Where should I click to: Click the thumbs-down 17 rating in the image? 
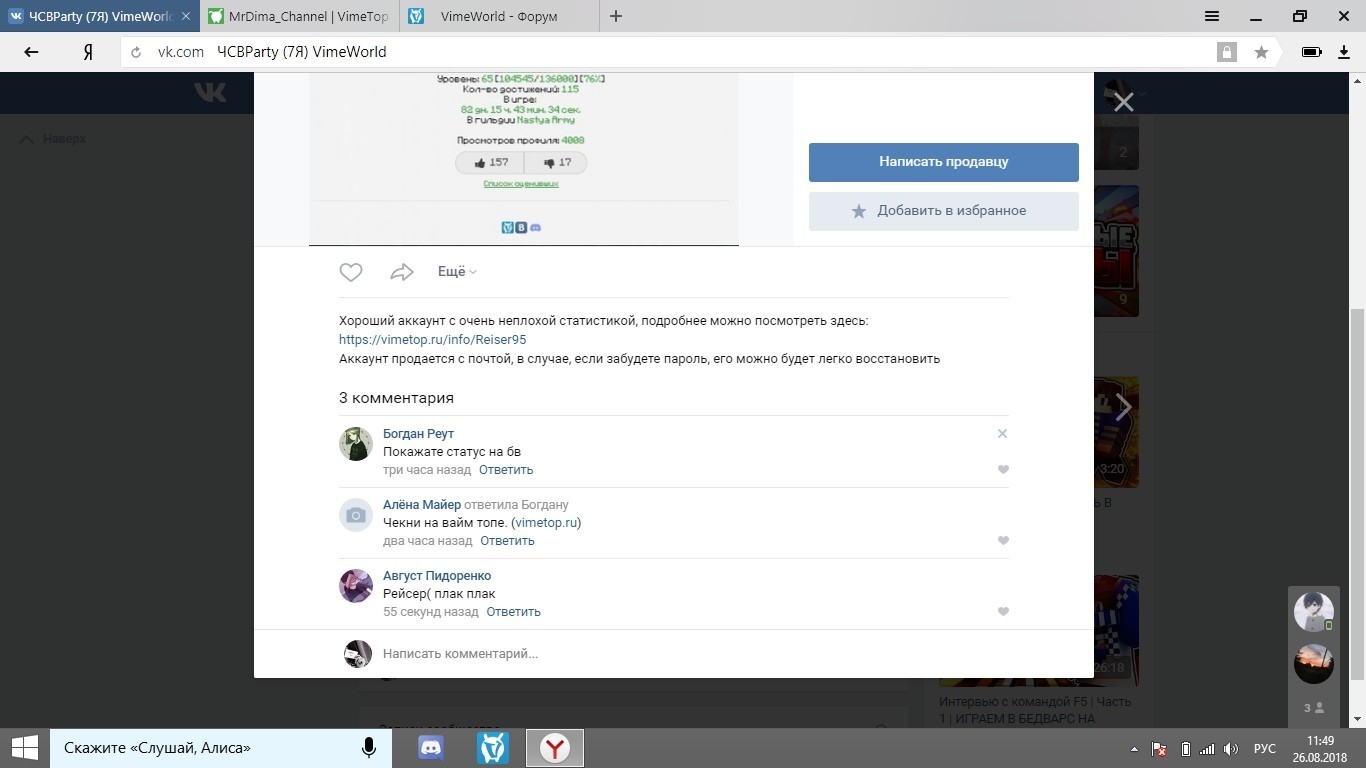pyautogui.click(x=556, y=163)
